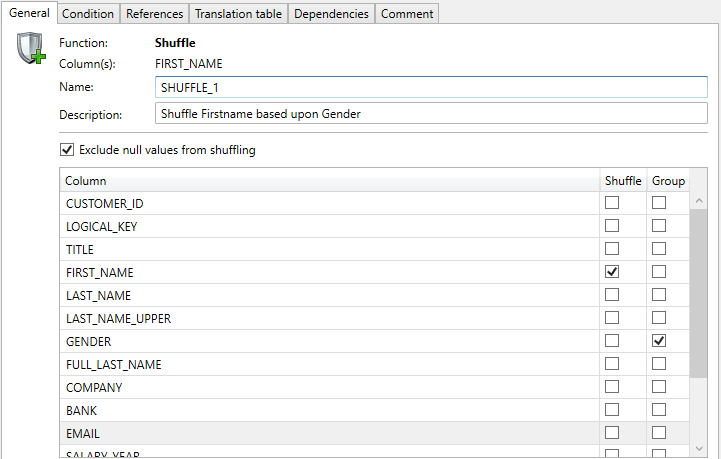Tick Group checkbox for COMPANY row

pyautogui.click(x=659, y=387)
